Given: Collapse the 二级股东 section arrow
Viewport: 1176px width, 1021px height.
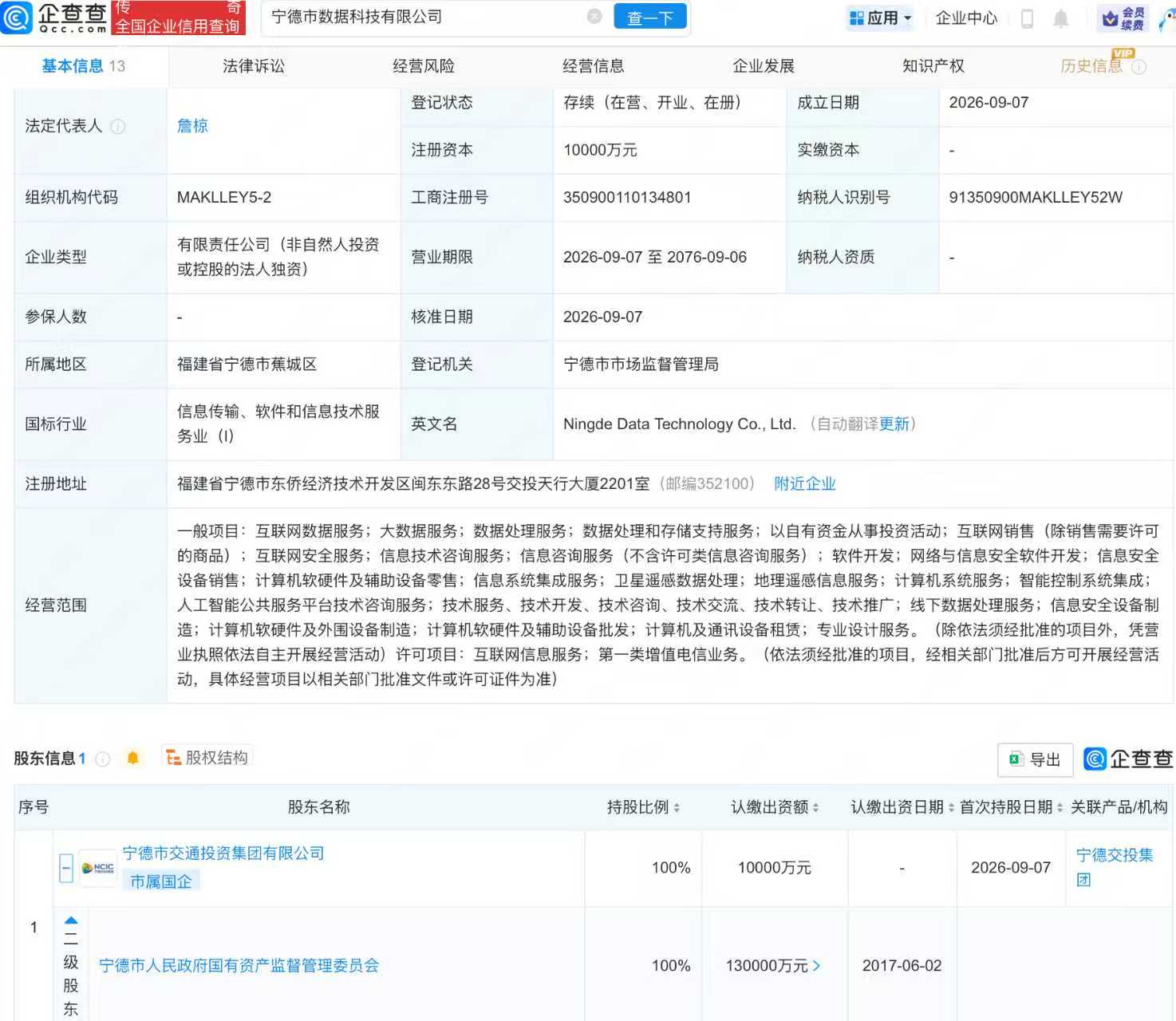Looking at the screenshot, I should 71,920.
